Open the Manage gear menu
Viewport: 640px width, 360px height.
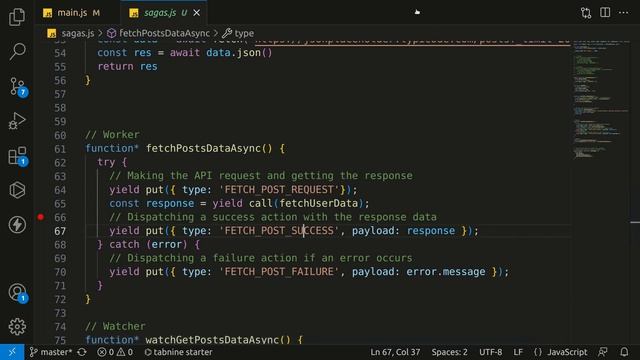pyautogui.click(x=17, y=327)
